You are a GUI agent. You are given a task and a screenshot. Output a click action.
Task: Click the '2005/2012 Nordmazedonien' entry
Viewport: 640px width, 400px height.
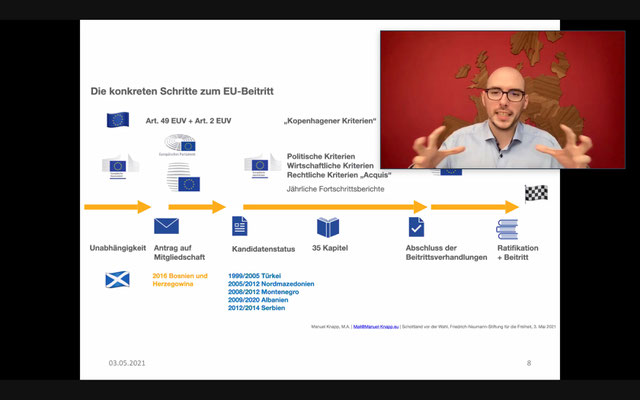271,284
